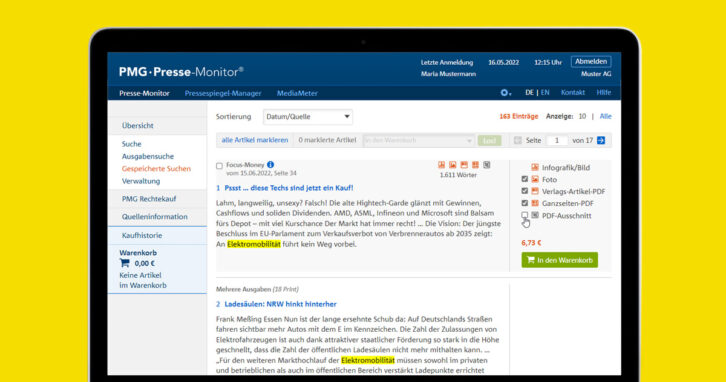Open the Warenkorb sidebar heading
This screenshot has width=726, height=382.
click(x=138, y=253)
